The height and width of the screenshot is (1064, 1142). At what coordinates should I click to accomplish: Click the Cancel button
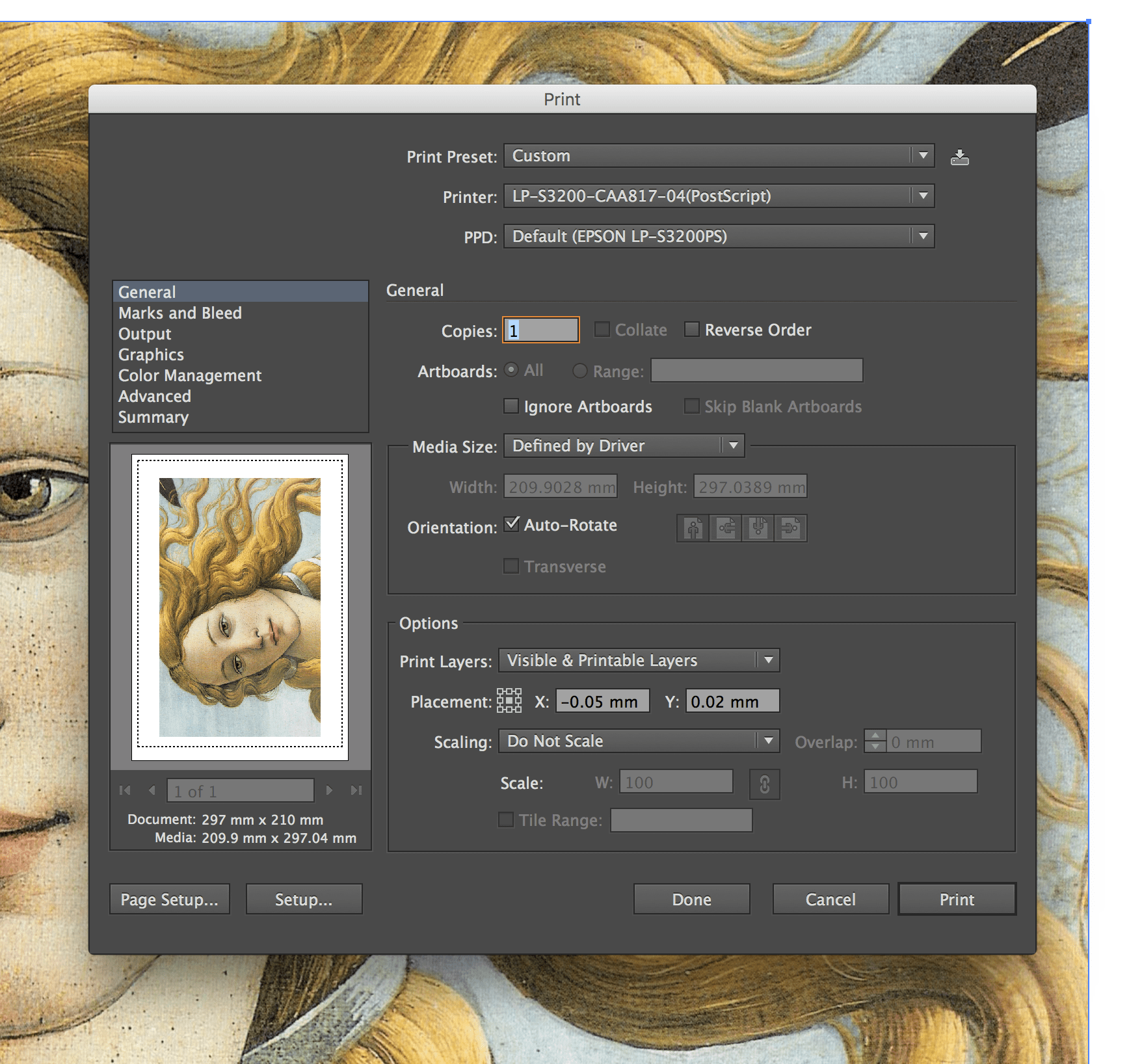[x=830, y=899]
